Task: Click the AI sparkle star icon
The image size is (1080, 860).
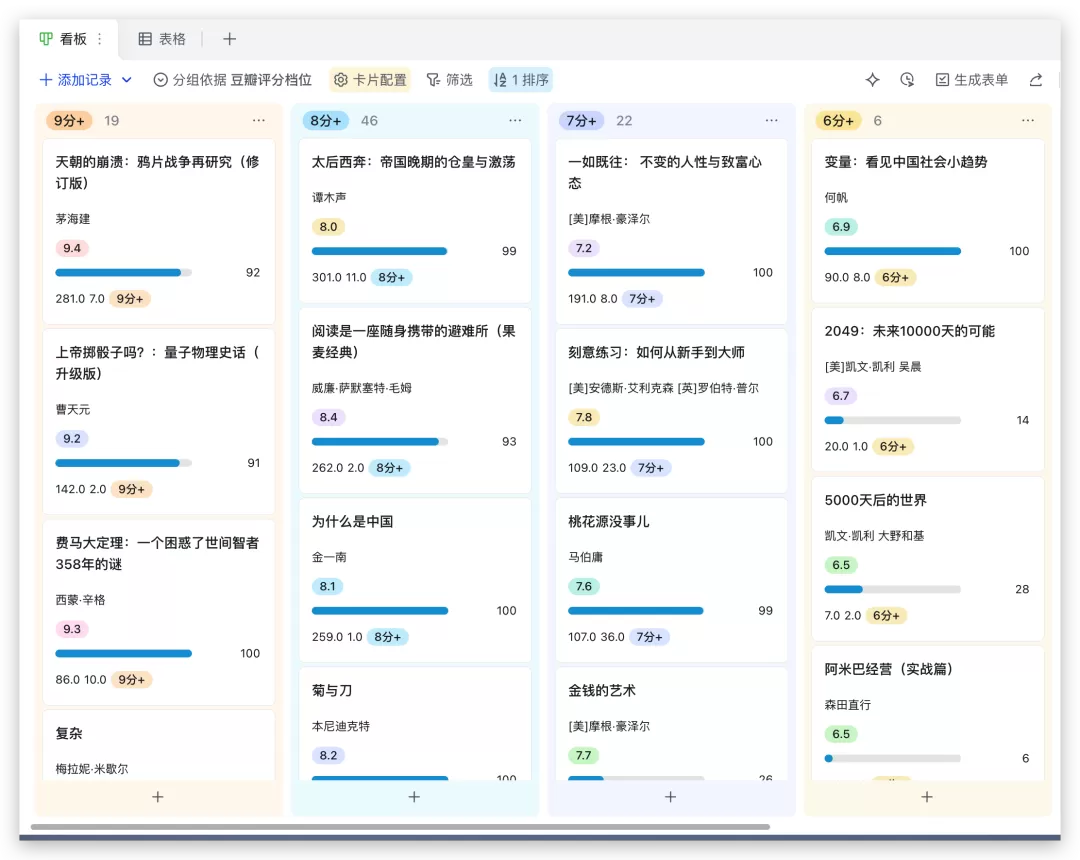Action: [872, 80]
